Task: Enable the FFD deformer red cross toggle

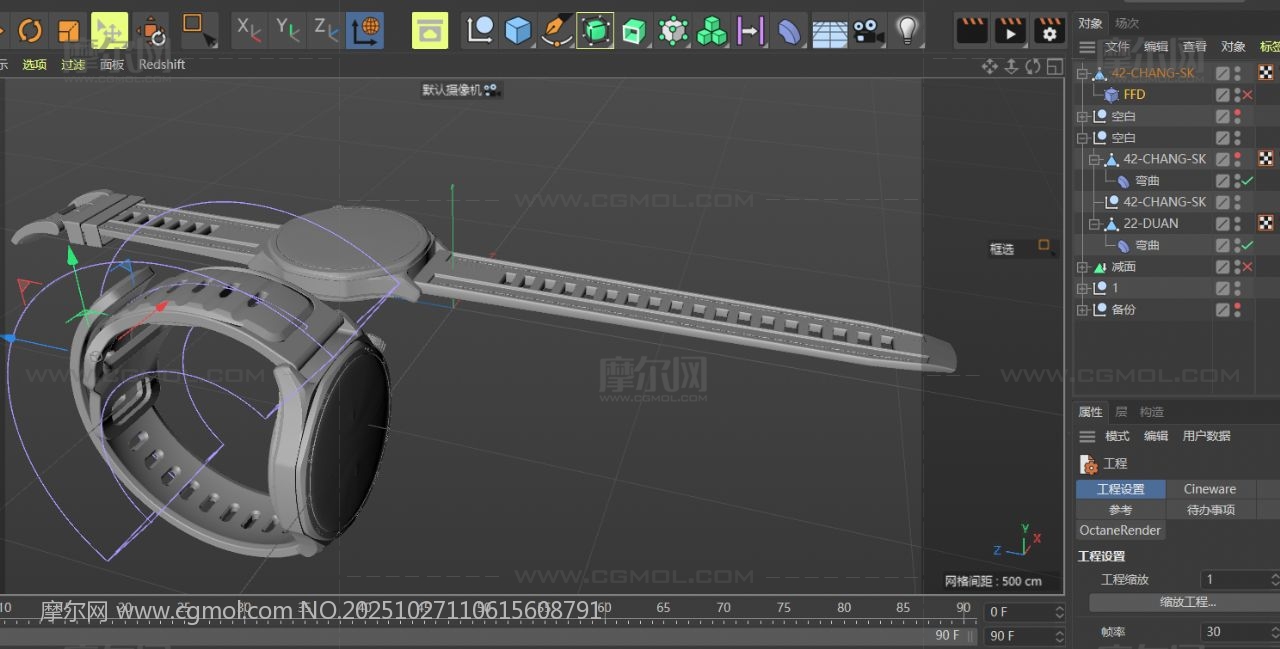Action: click(1248, 95)
